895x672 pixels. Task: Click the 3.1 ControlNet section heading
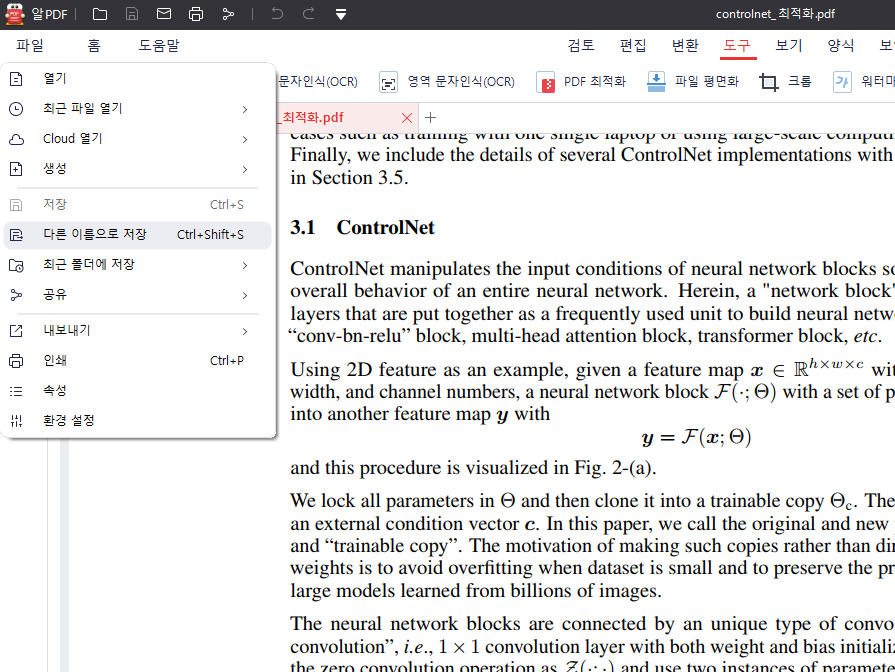tap(362, 227)
